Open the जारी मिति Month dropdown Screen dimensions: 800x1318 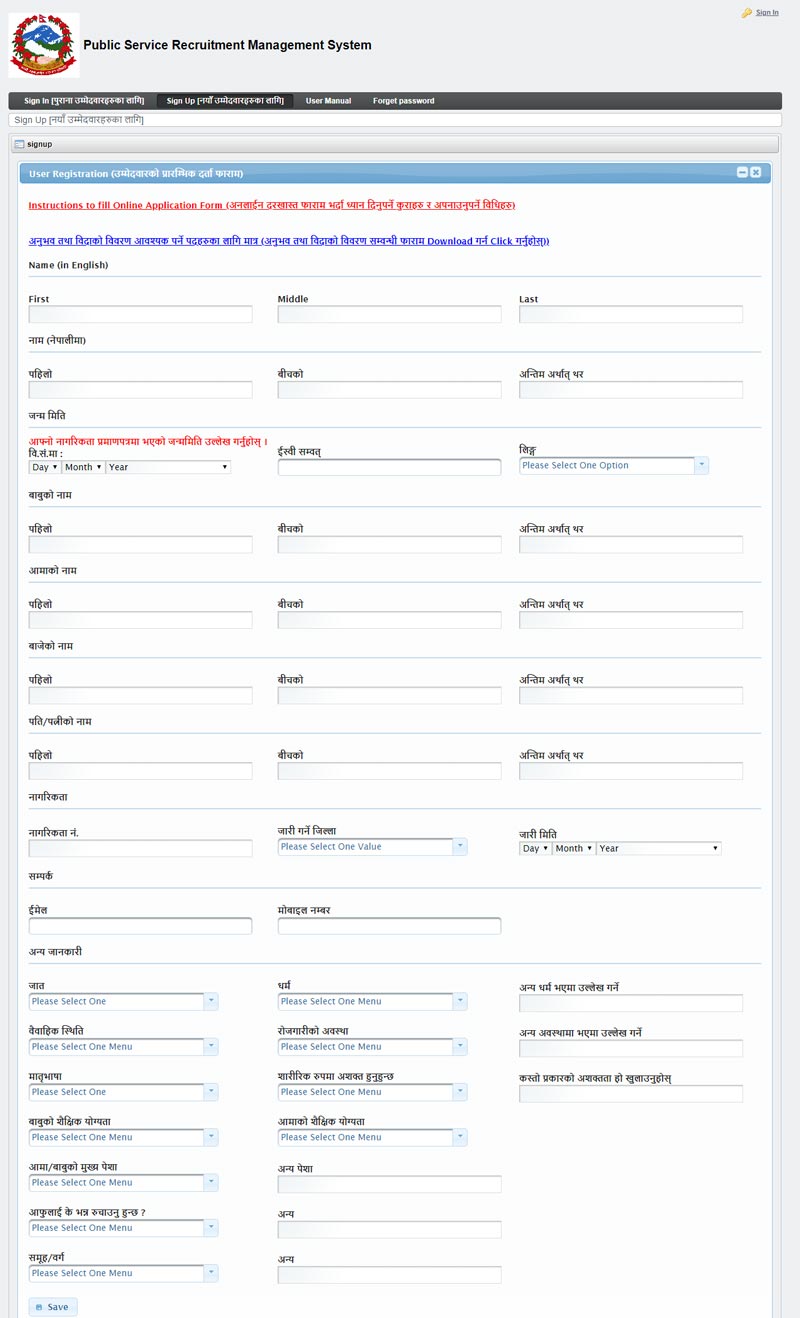pyautogui.click(x=573, y=848)
